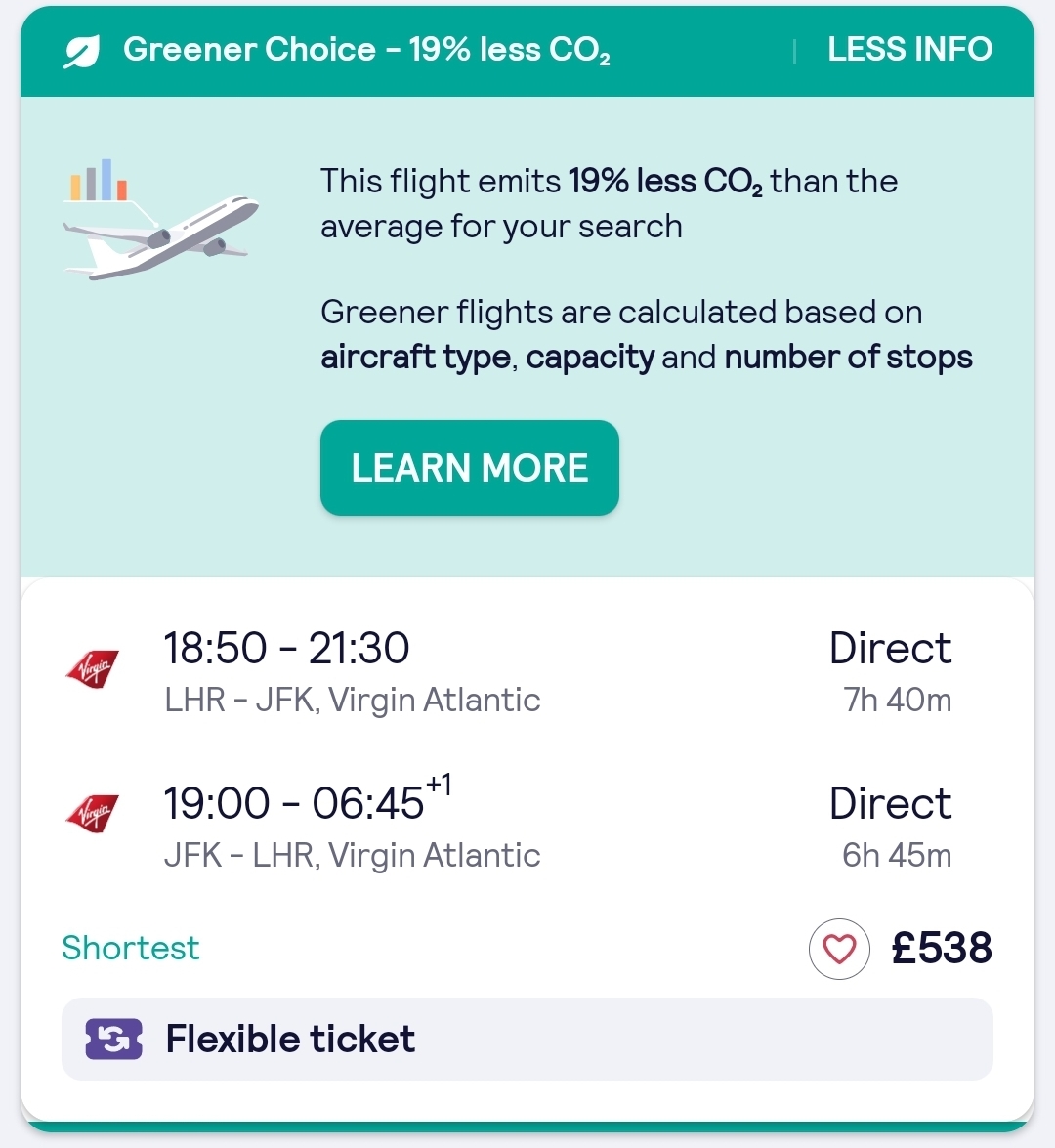The image size is (1055, 1148).
Task: Click the +1 next-day arrival indicator
Action: tap(439, 785)
